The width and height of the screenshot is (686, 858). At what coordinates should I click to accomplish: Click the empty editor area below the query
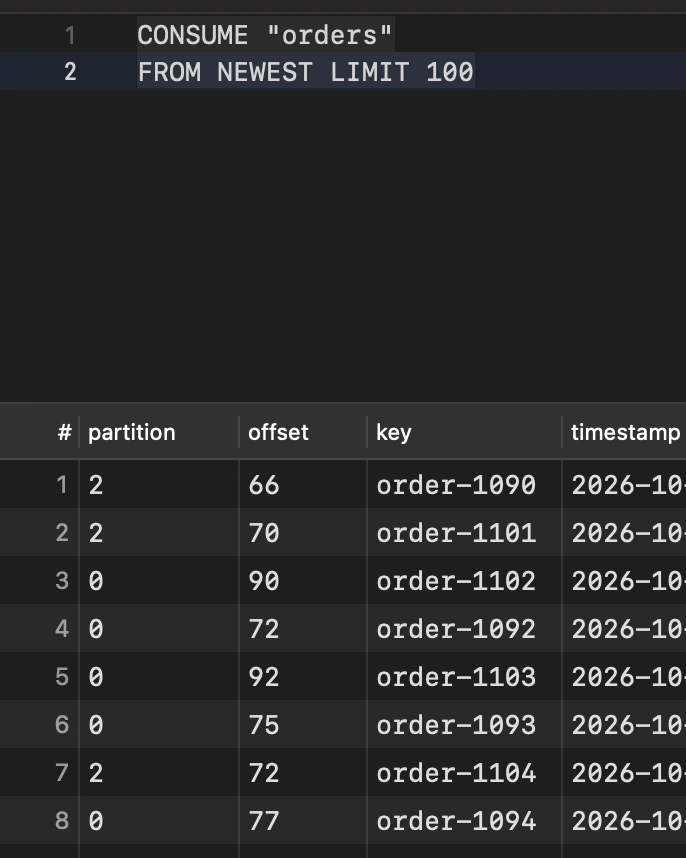(x=343, y=245)
